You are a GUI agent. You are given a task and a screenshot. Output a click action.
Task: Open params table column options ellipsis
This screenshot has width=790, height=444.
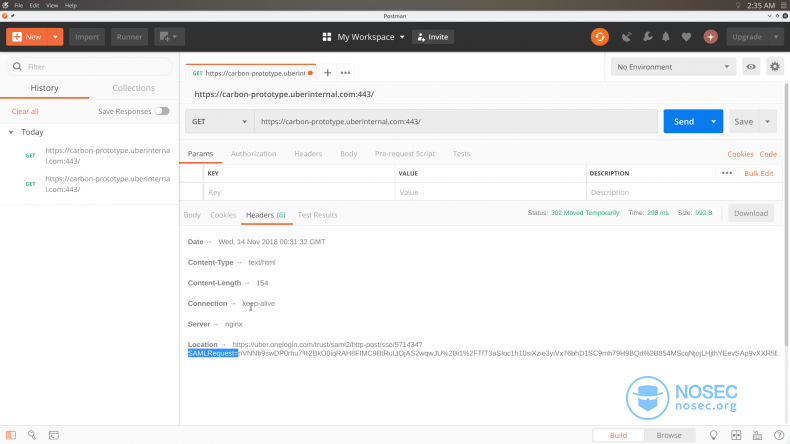coord(727,173)
